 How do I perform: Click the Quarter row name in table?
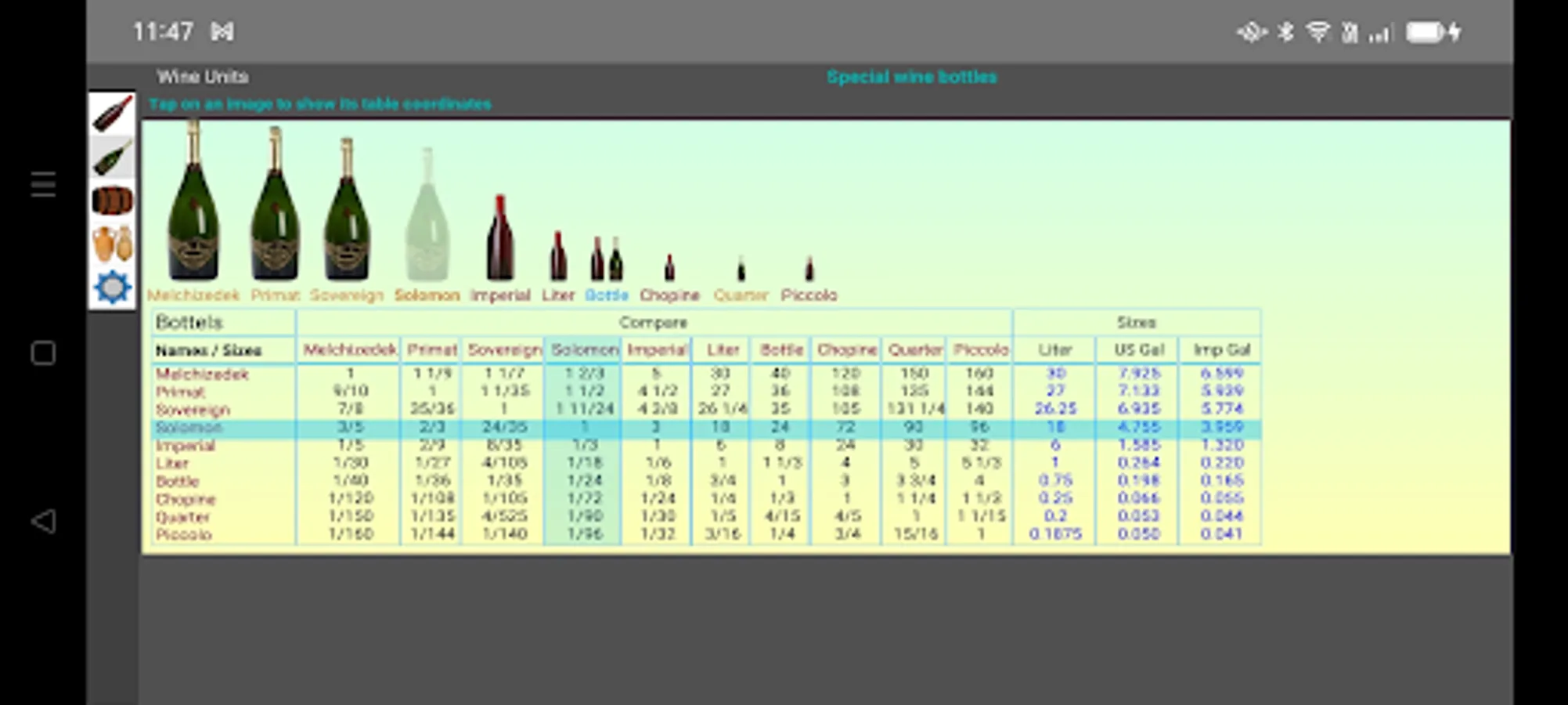click(182, 517)
